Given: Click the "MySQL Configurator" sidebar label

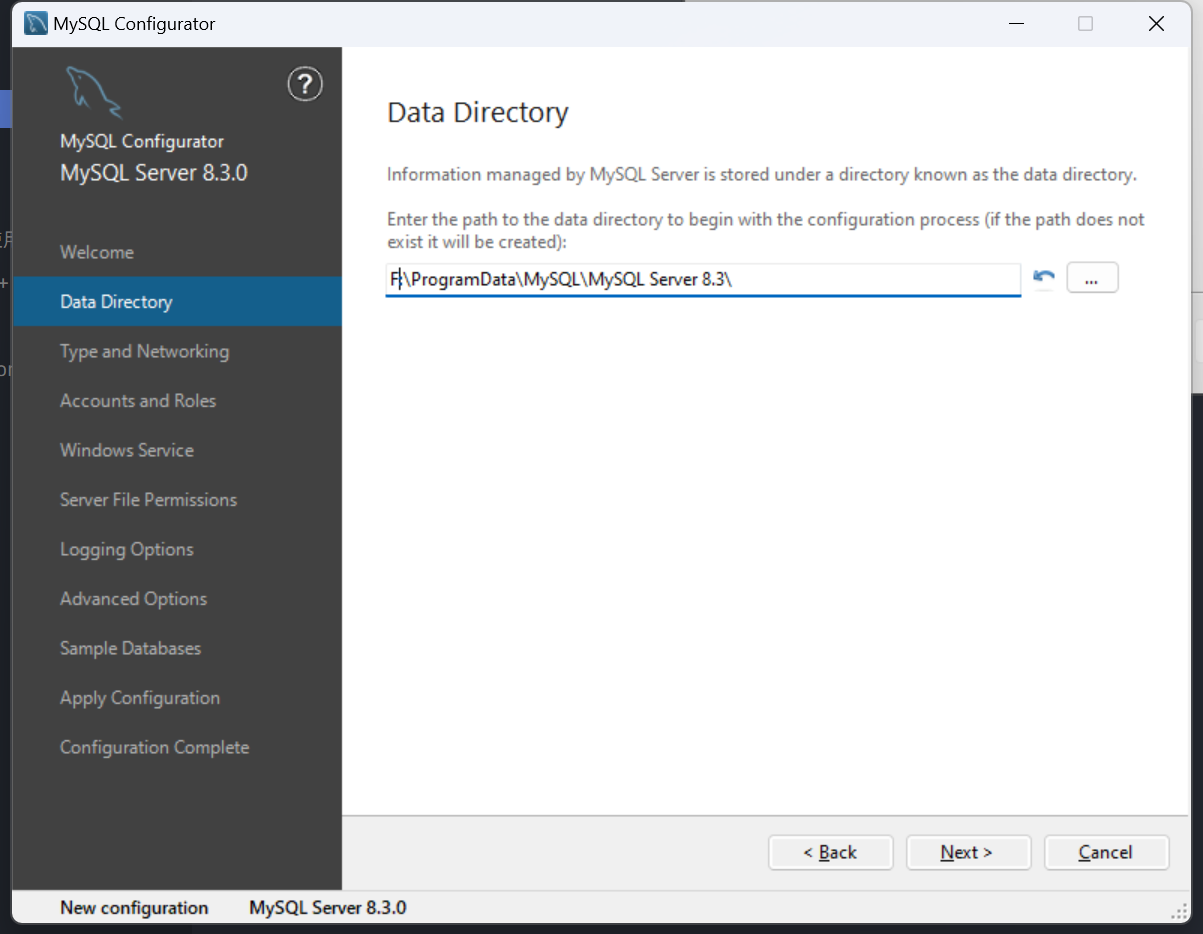Looking at the screenshot, I should pos(142,142).
